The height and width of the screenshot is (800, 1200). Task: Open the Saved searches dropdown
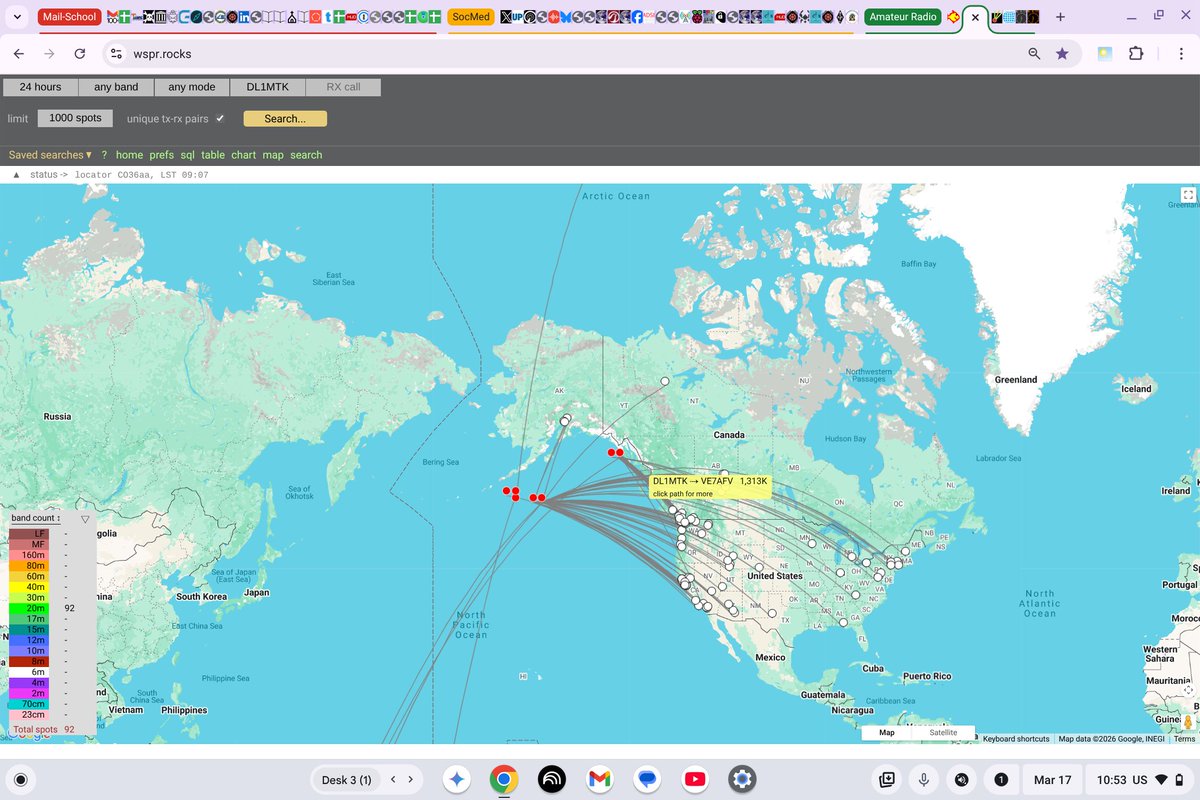[50, 155]
